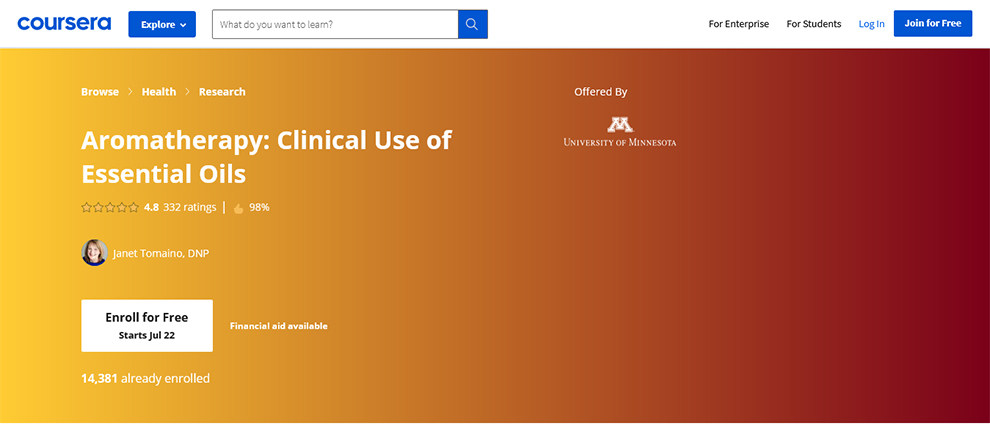Click the thumbs-up 98% icon

[x=239, y=208]
